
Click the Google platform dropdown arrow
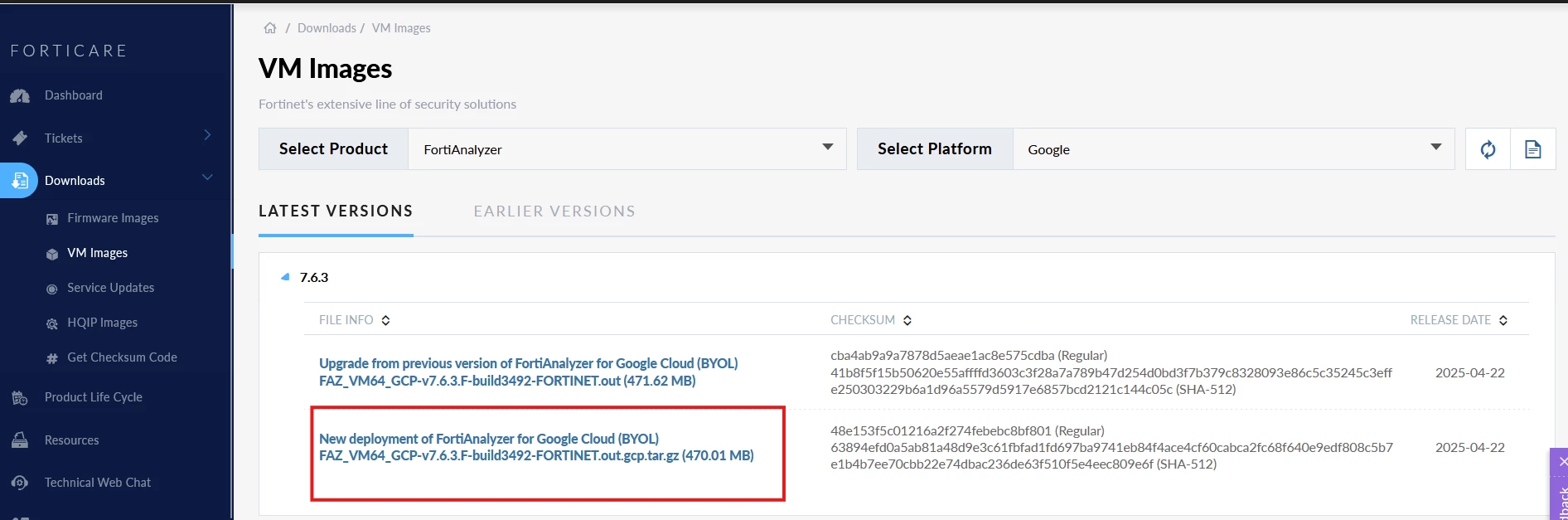1436,147
